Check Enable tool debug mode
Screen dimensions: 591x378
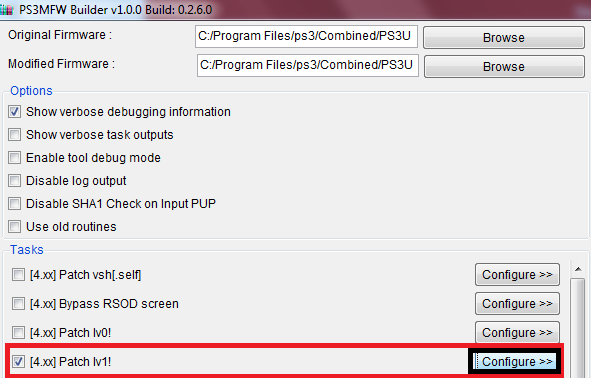[x=15, y=158]
